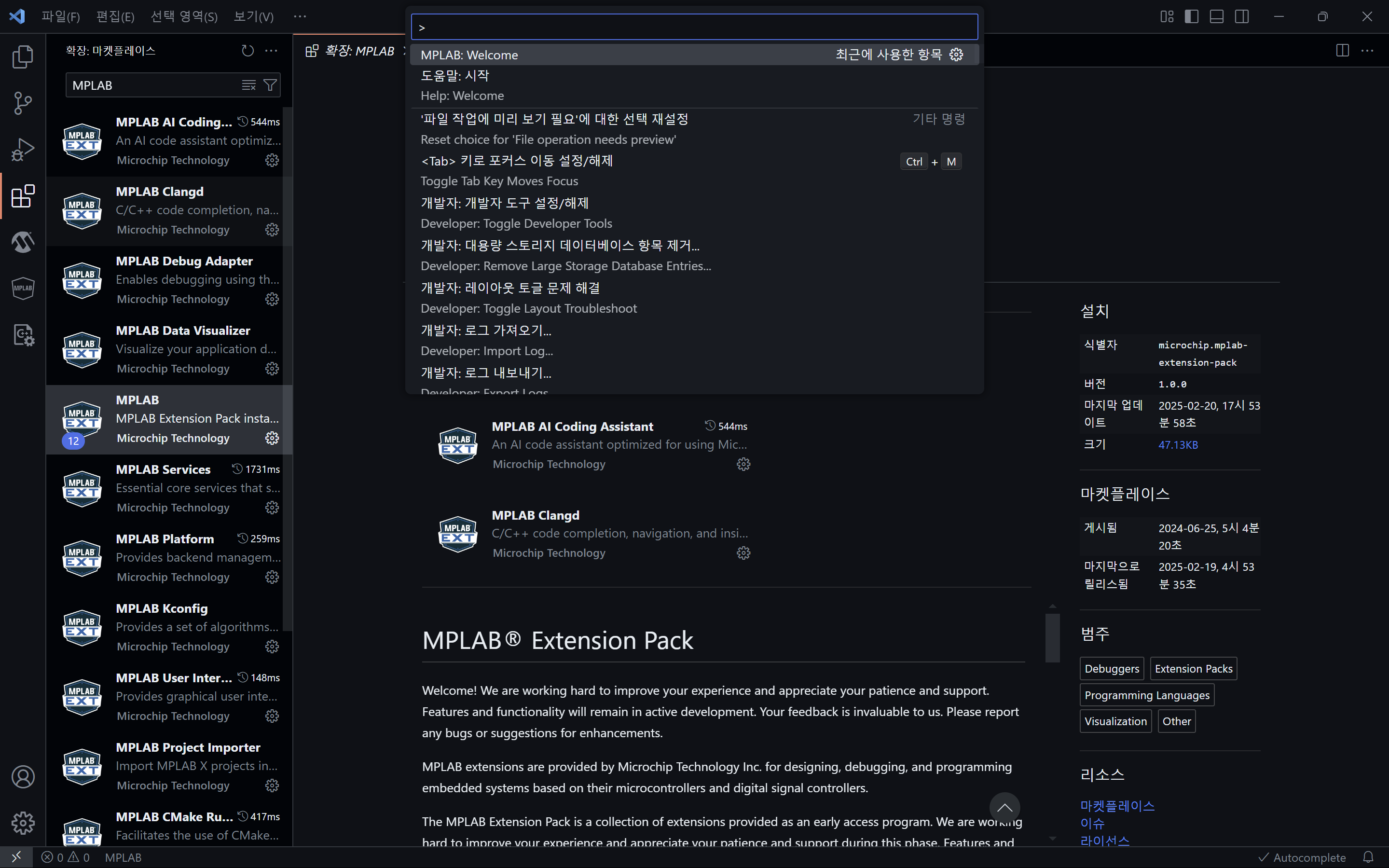Open the 47.13KB size link
1389x868 pixels.
click(x=1178, y=445)
